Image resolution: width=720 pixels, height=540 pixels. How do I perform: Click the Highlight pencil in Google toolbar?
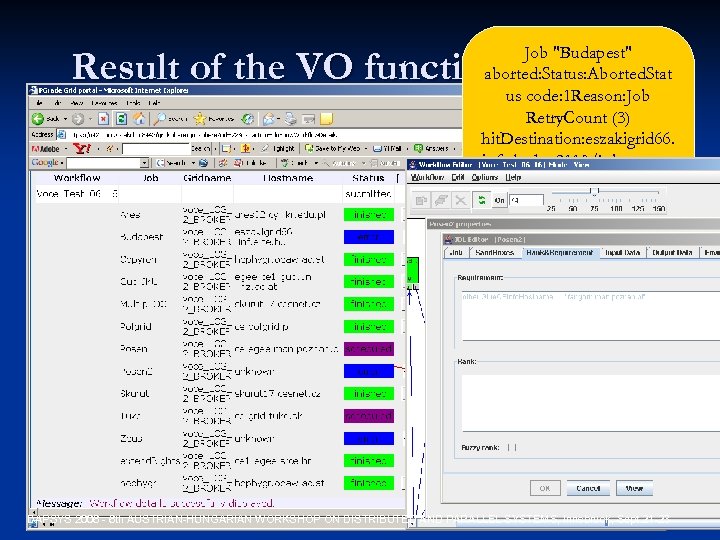265,148
